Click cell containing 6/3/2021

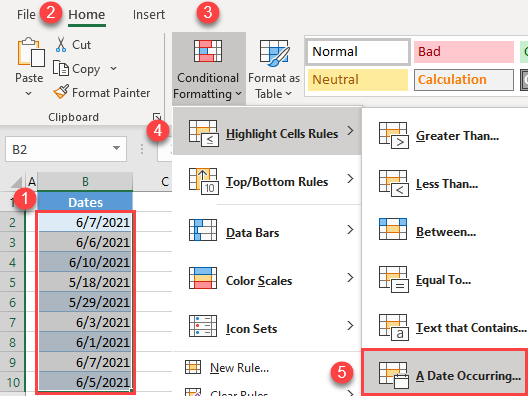85,322
